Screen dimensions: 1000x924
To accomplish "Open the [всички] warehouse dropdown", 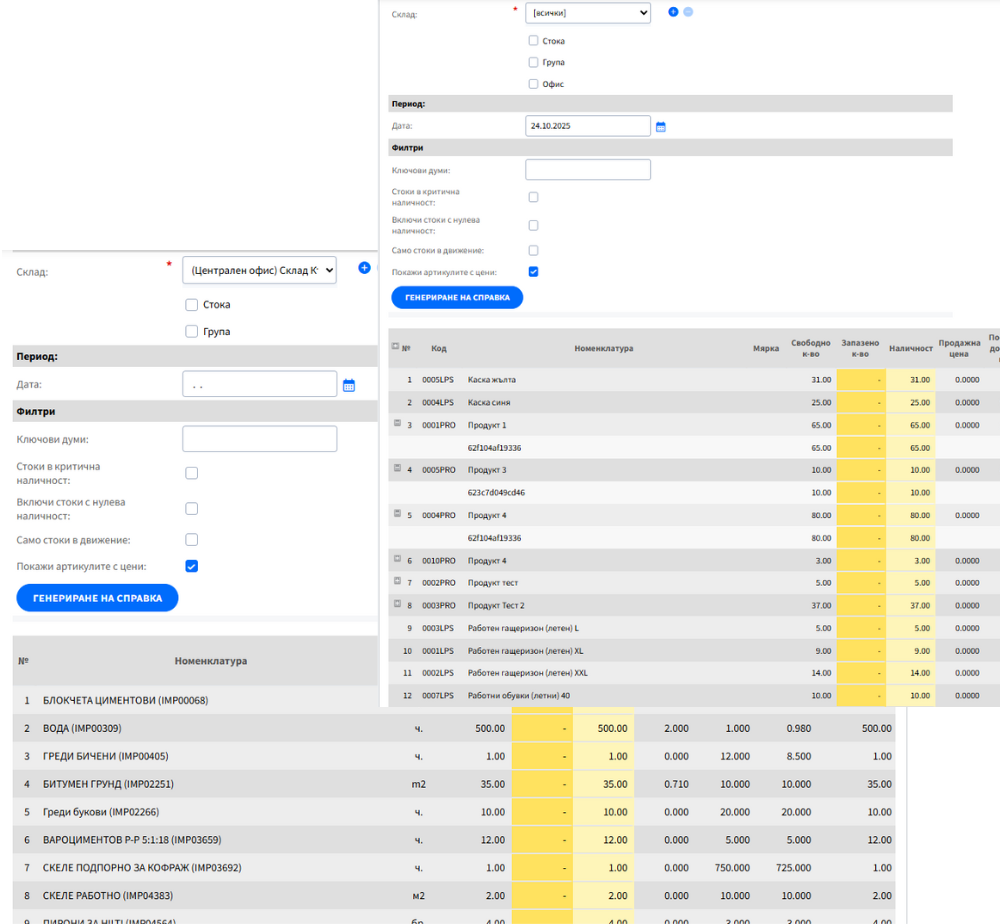I will (587, 13).
